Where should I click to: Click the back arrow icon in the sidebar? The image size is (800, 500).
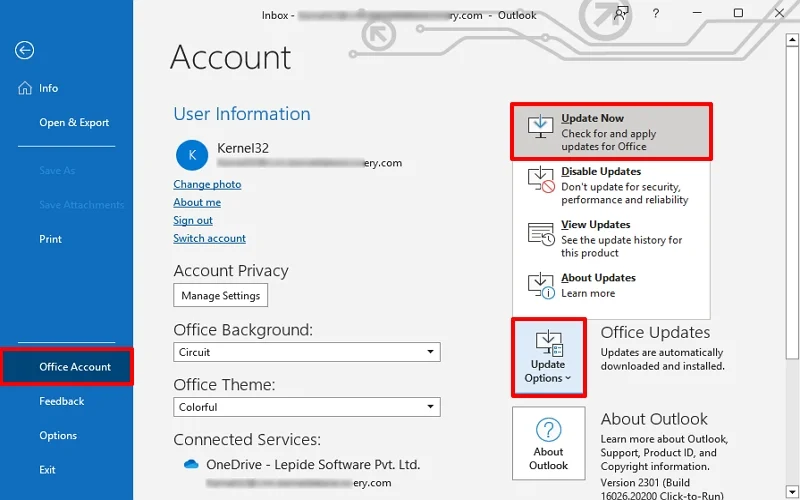point(24,50)
